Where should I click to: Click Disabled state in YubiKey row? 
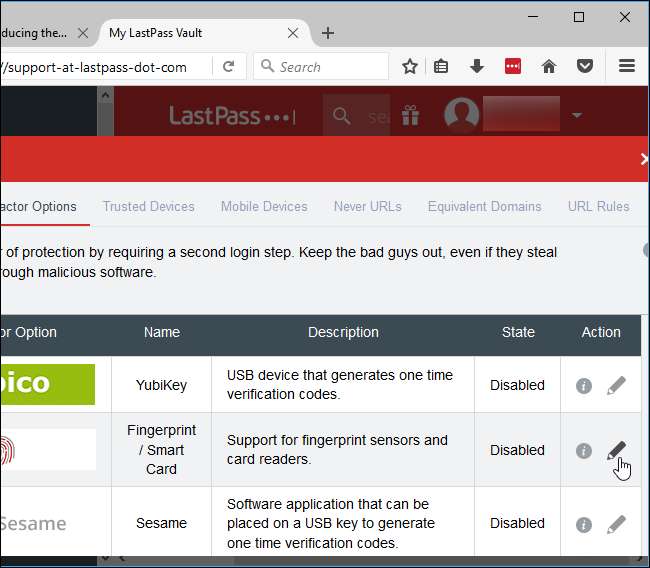pos(517,385)
